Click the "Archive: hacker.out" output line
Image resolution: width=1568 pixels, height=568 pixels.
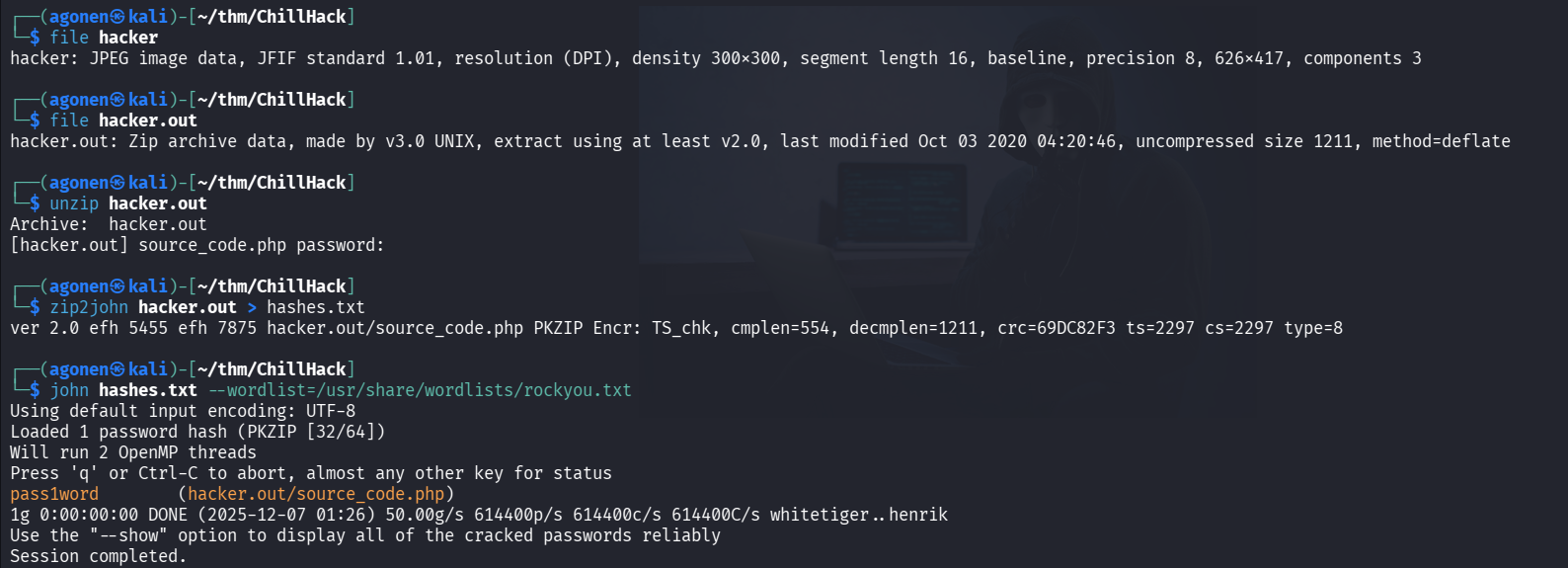click(109, 224)
